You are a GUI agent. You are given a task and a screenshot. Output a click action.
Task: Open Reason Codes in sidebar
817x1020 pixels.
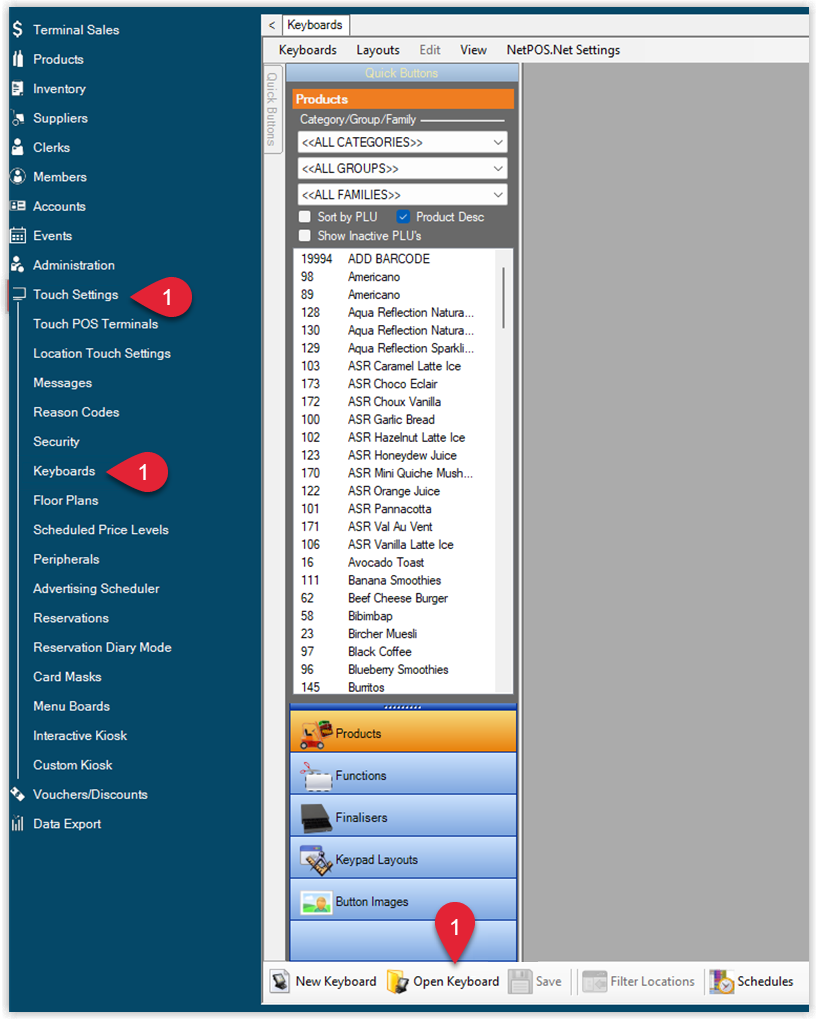76,412
